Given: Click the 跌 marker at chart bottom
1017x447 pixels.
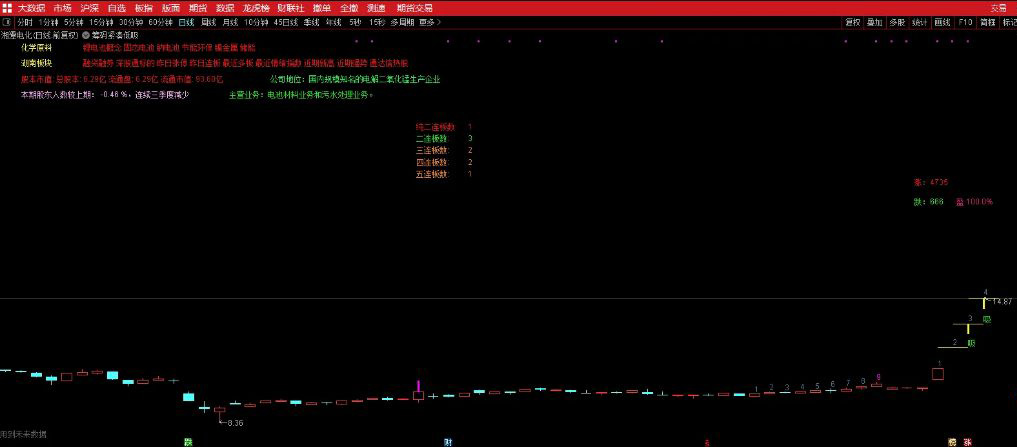Looking at the screenshot, I should click(185, 441).
